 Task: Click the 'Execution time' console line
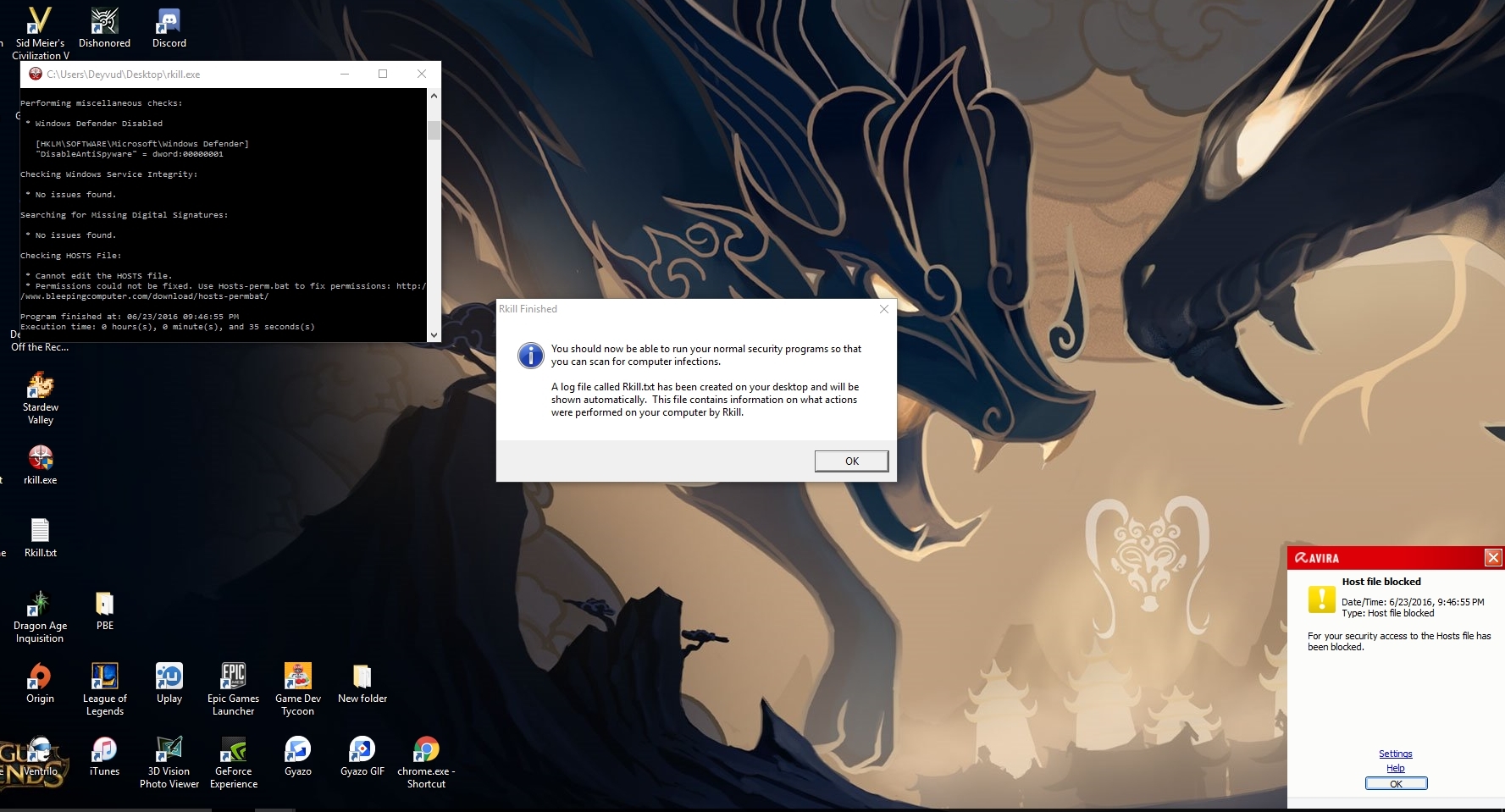[x=168, y=327]
